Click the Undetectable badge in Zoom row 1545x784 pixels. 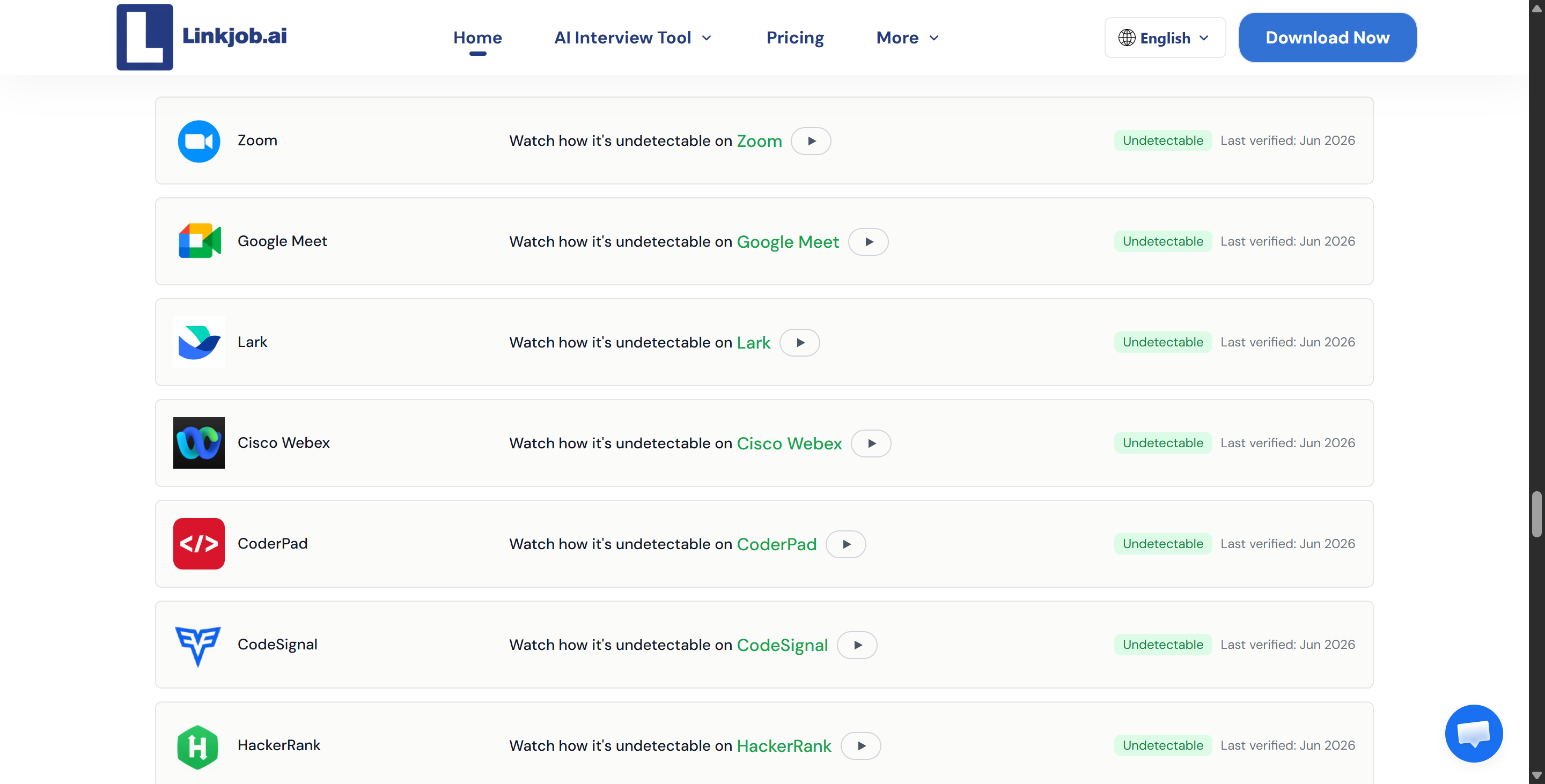pyautogui.click(x=1163, y=140)
